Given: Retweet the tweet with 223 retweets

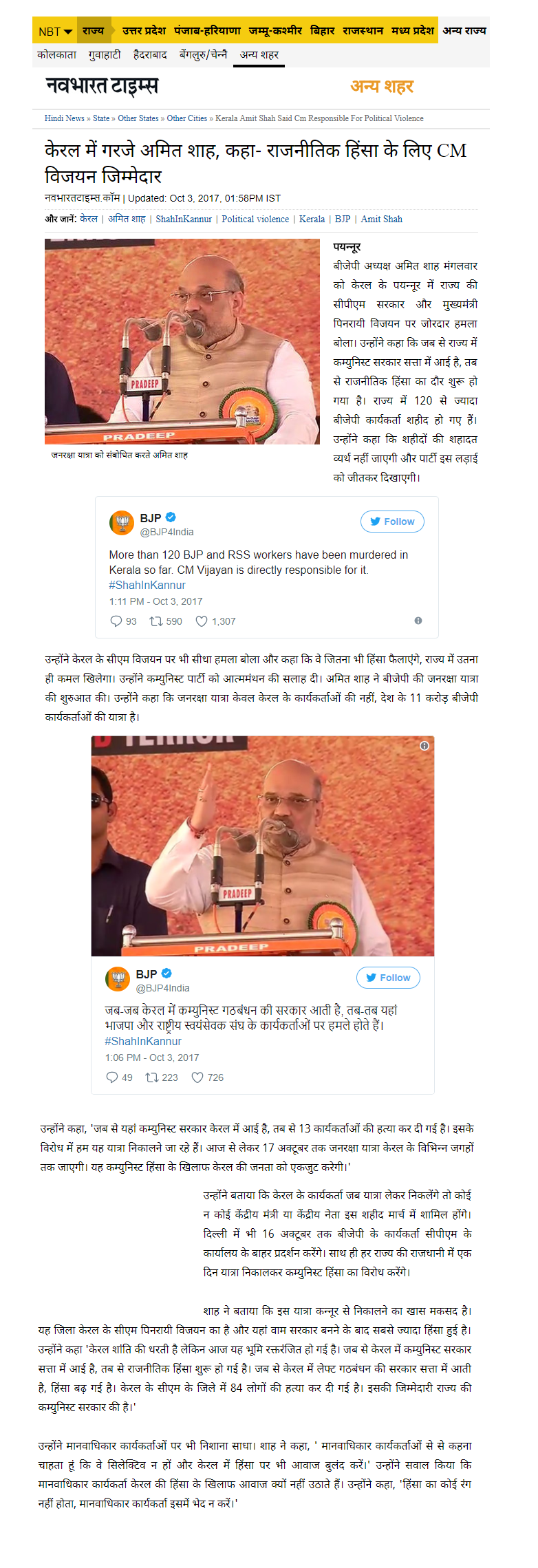Looking at the screenshot, I should click(152, 1077).
